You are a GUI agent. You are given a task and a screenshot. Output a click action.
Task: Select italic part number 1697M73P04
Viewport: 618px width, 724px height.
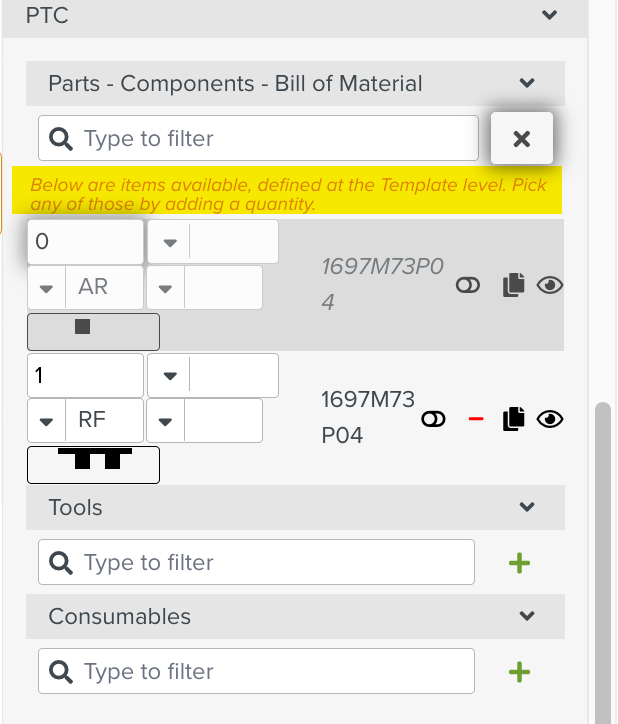point(382,284)
